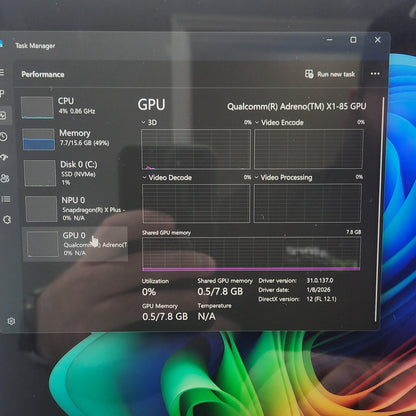Image resolution: width=416 pixels, height=416 pixels.
Task: Open the Startup apps page icon
Action: 4,157
